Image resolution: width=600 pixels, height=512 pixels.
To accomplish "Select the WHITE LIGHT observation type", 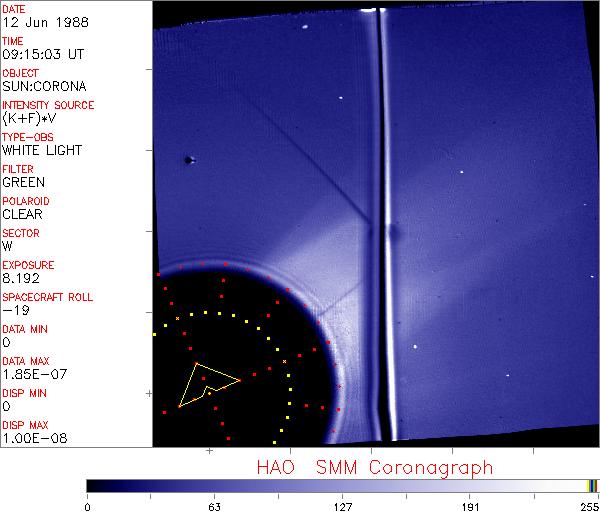I will [42, 150].
